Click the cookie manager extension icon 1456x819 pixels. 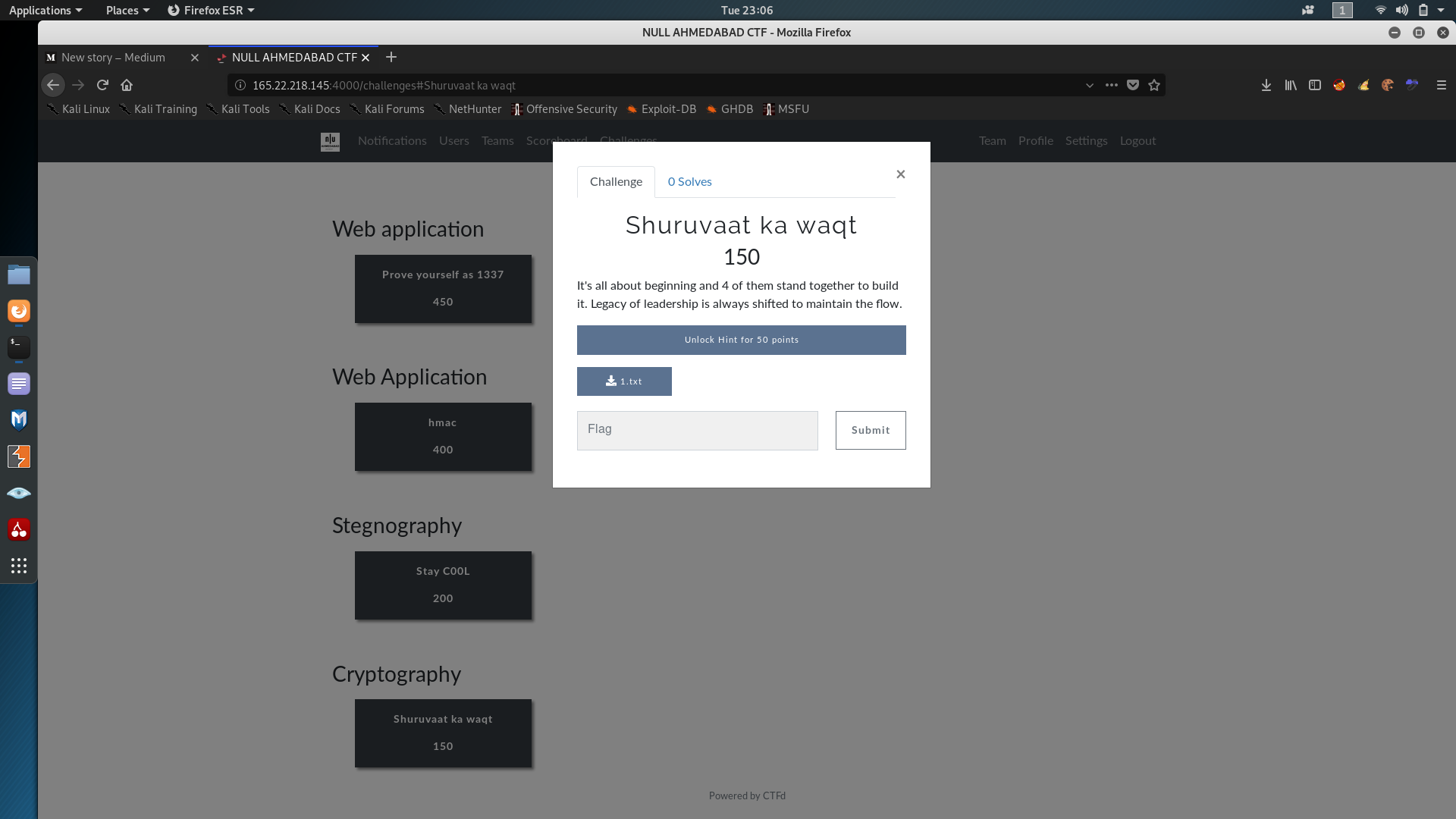1389,85
